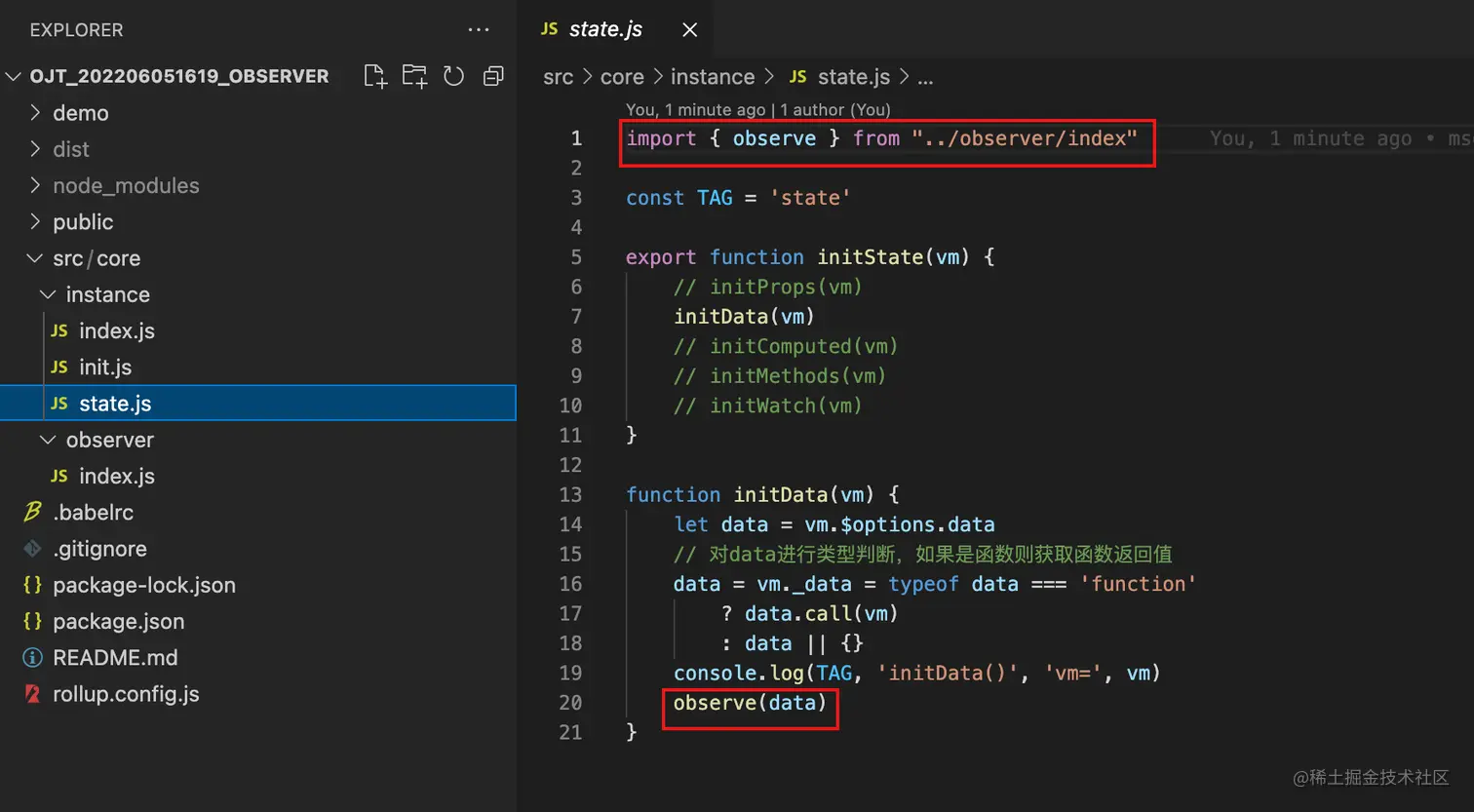Click the initData(vm) call on line 7
Viewport: 1474px width, 812px height.
click(744, 317)
